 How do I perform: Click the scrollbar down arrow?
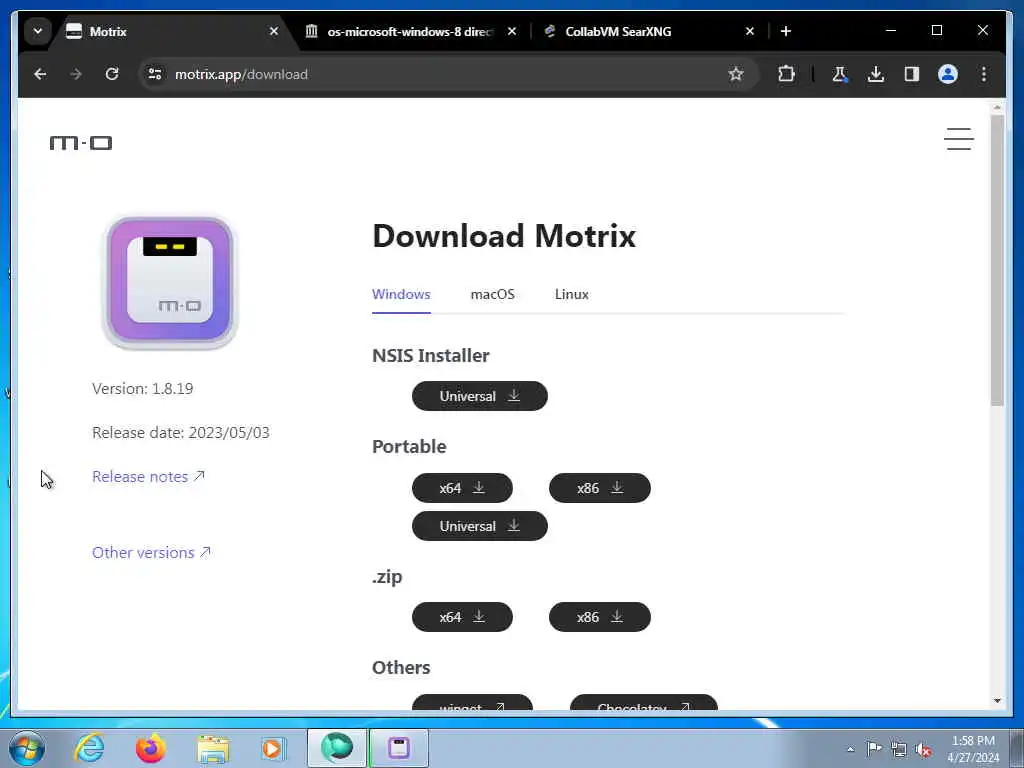(997, 701)
